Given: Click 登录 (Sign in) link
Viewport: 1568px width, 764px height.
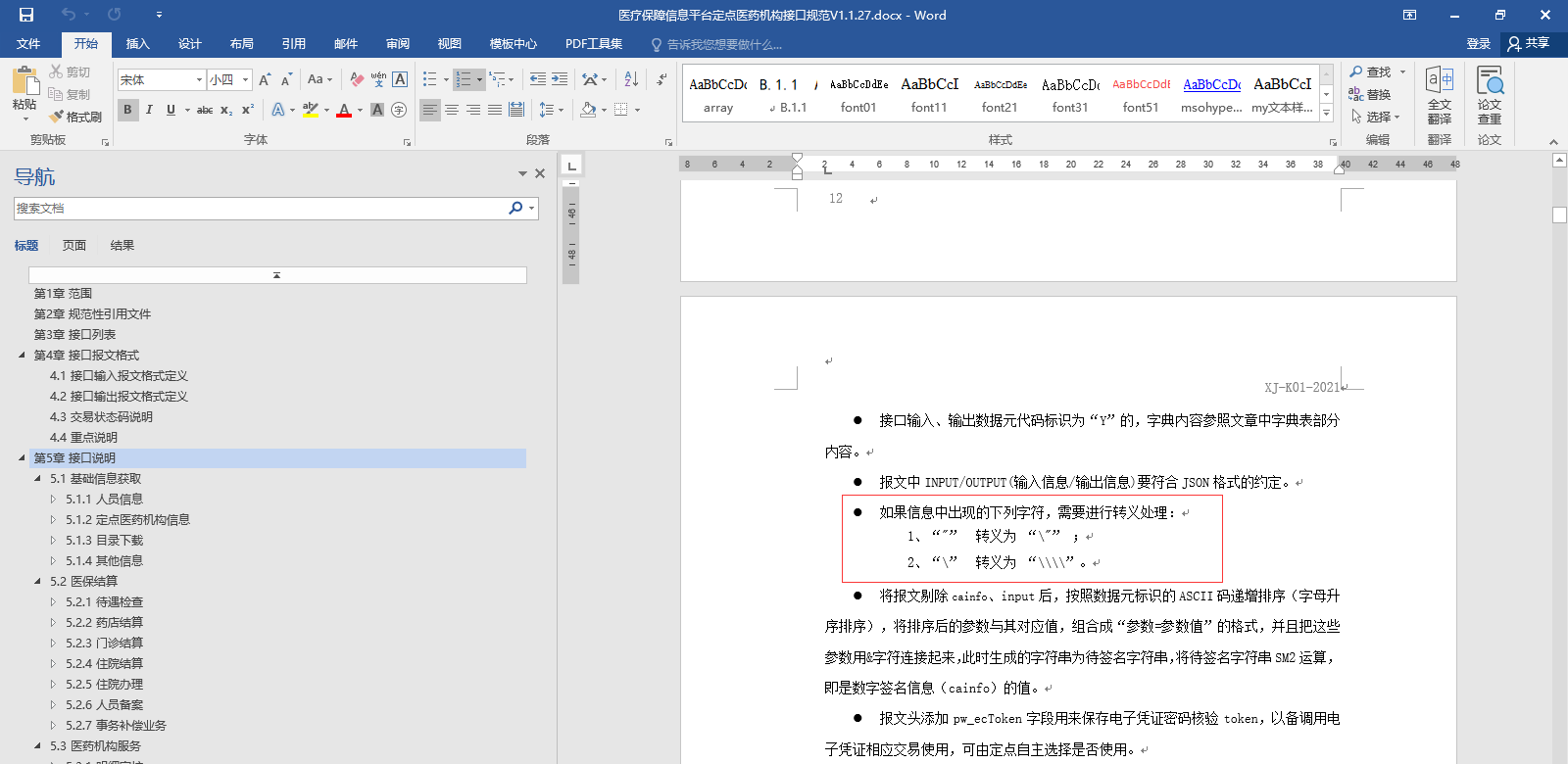Looking at the screenshot, I should 1478,44.
